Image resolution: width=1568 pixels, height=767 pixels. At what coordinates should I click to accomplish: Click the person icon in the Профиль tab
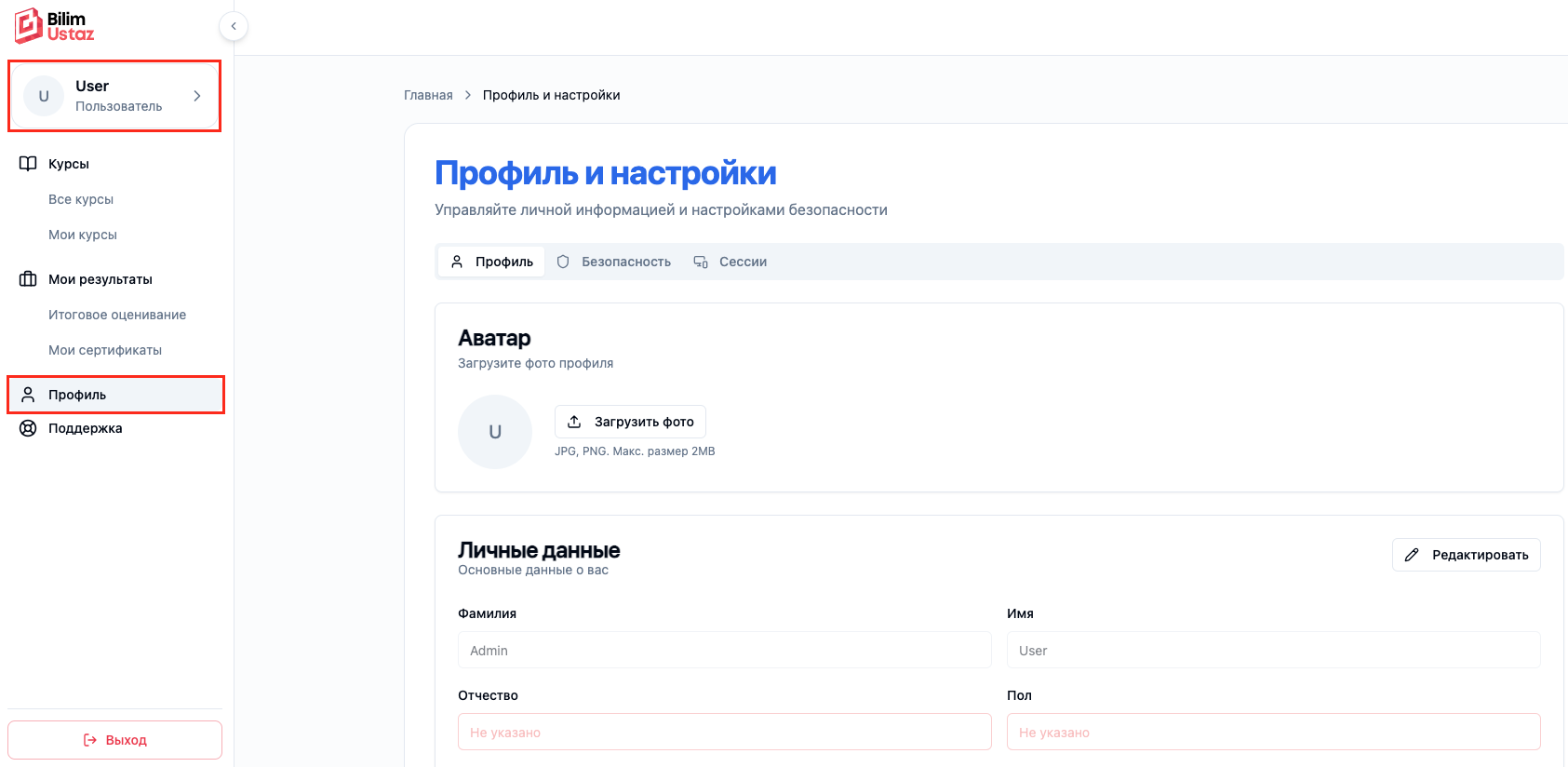[457, 262]
